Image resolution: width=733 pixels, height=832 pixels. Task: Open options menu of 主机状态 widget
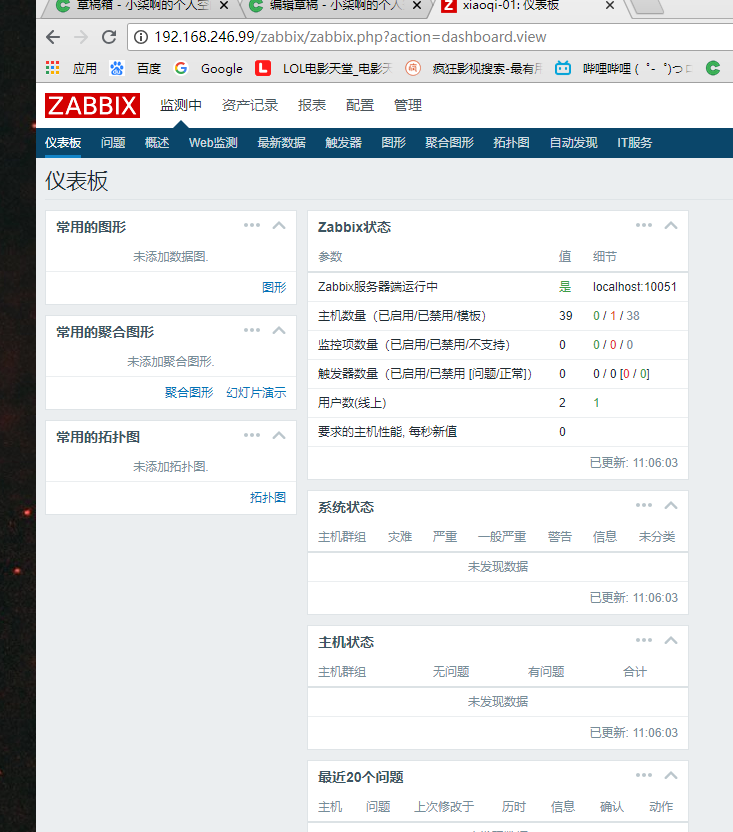pos(644,640)
